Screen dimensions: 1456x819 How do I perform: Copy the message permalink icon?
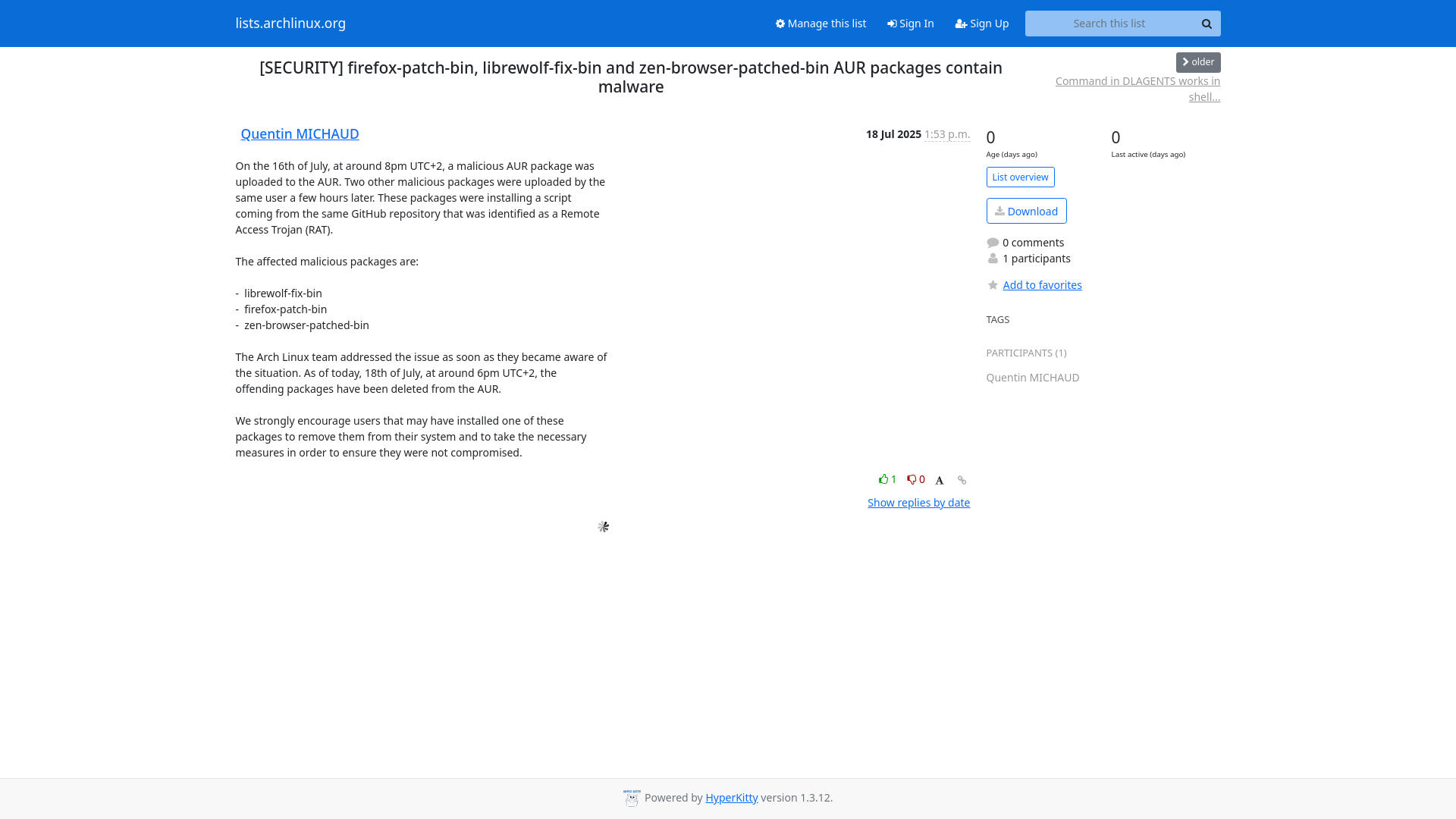pyautogui.click(x=962, y=480)
